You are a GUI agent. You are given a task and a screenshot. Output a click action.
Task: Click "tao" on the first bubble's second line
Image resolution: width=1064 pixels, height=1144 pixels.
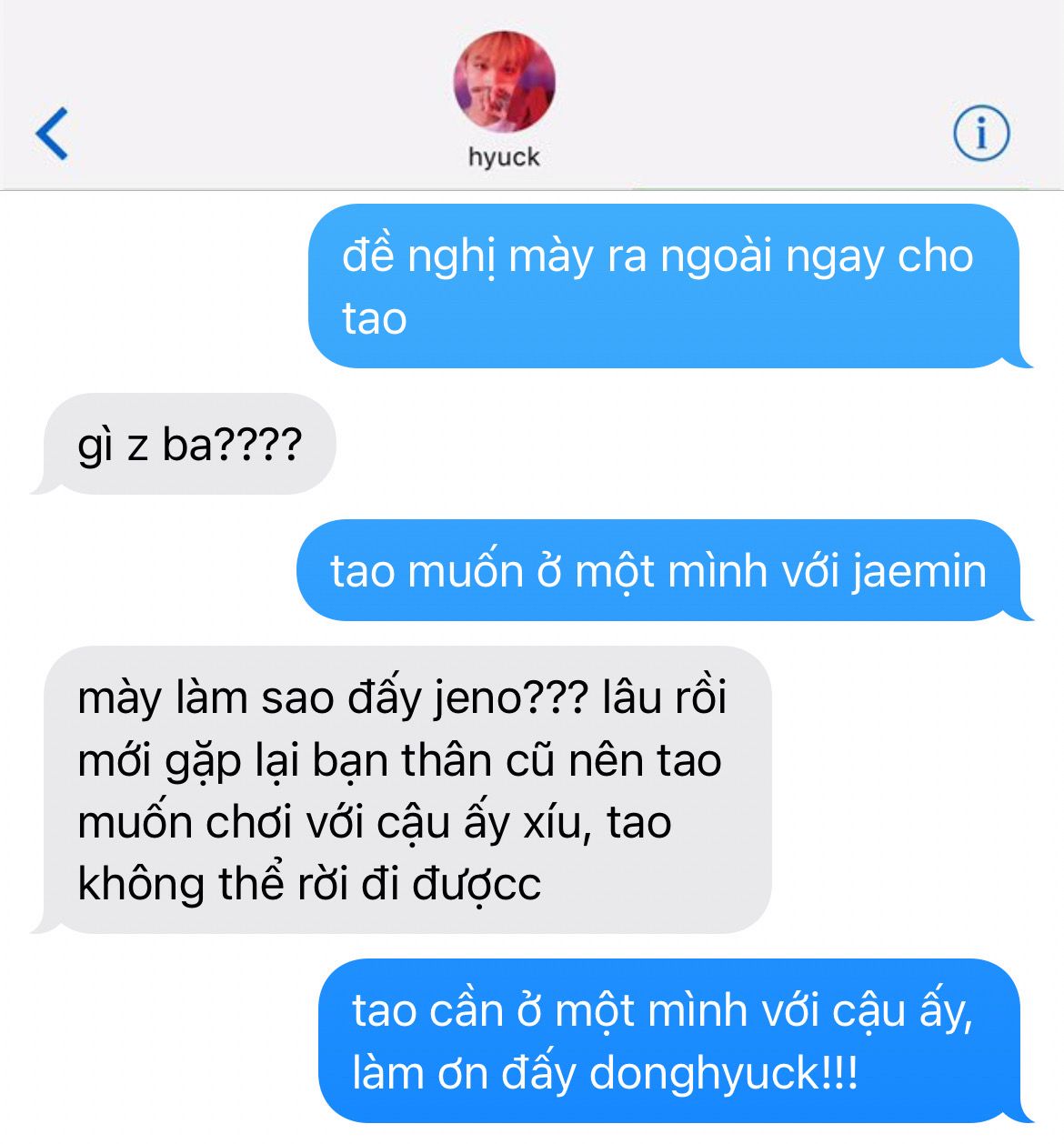[x=375, y=319]
